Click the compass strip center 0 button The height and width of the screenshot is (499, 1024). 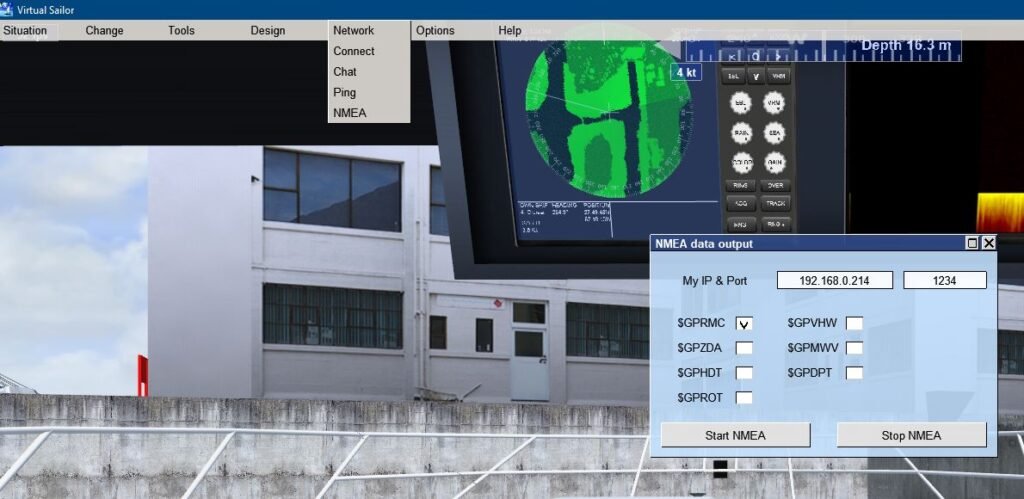(x=756, y=56)
